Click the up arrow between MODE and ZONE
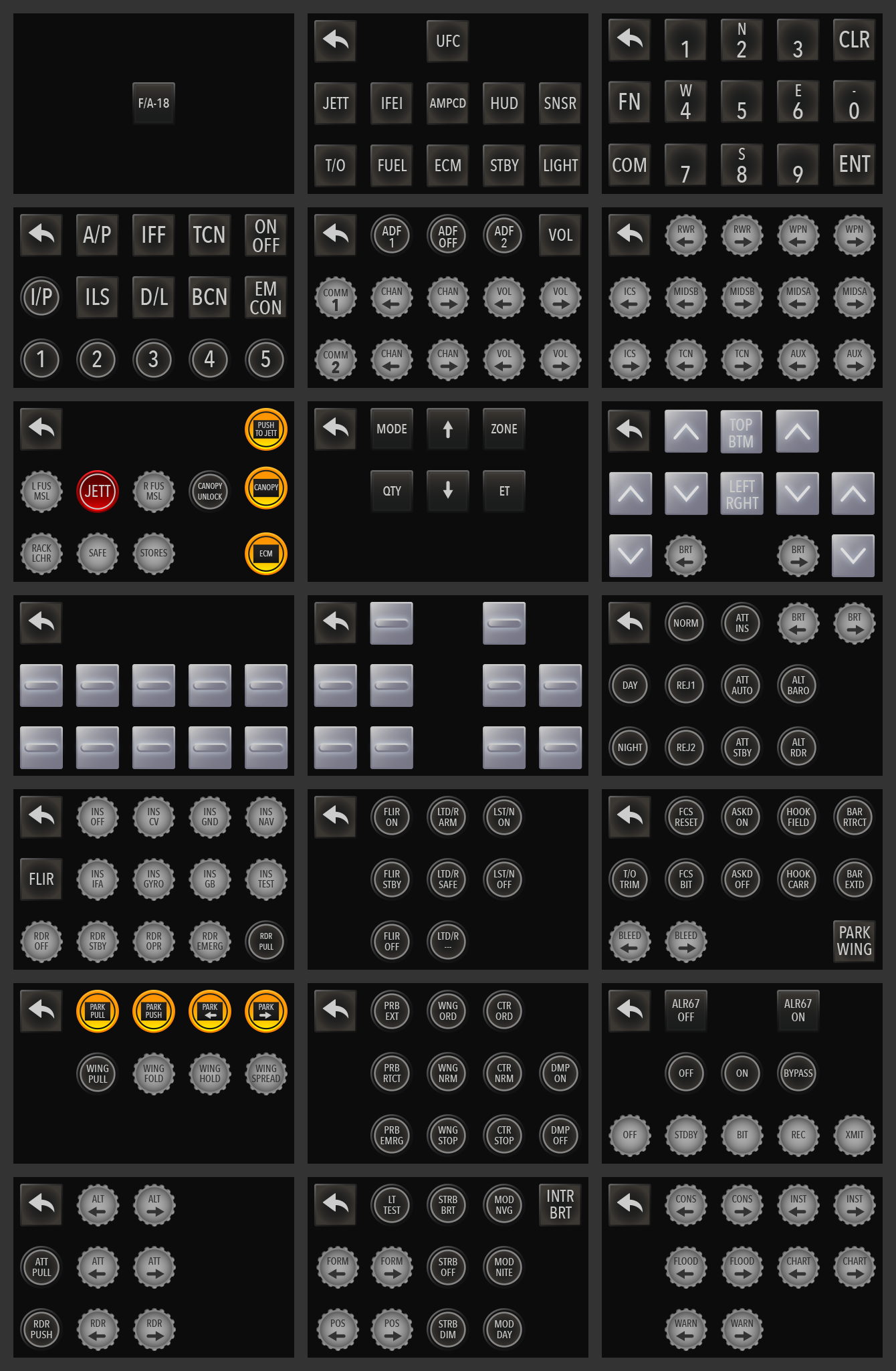896x1371 pixels. click(447, 429)
